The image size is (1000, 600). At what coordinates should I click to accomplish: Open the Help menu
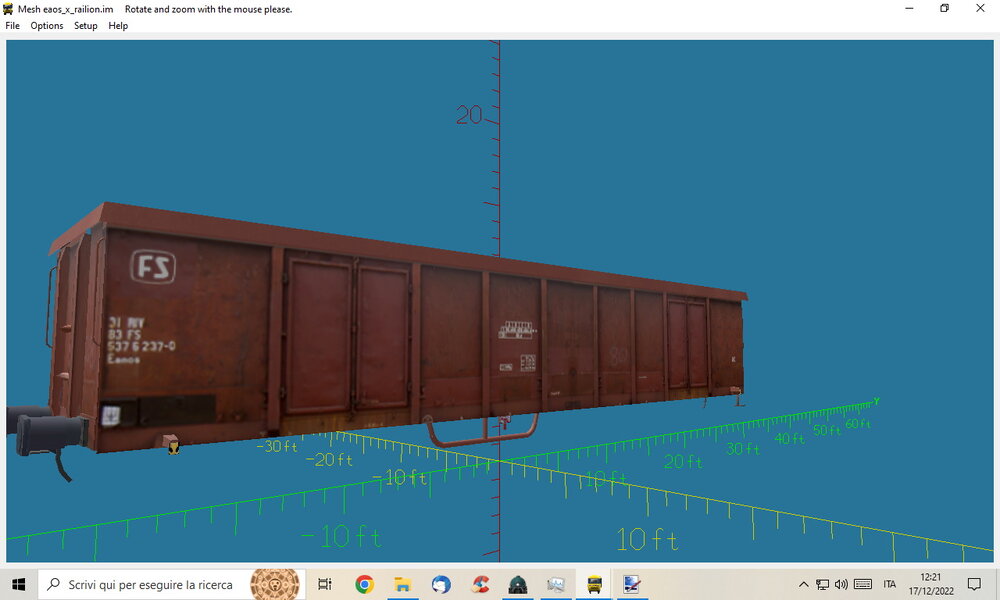point(118,26)
